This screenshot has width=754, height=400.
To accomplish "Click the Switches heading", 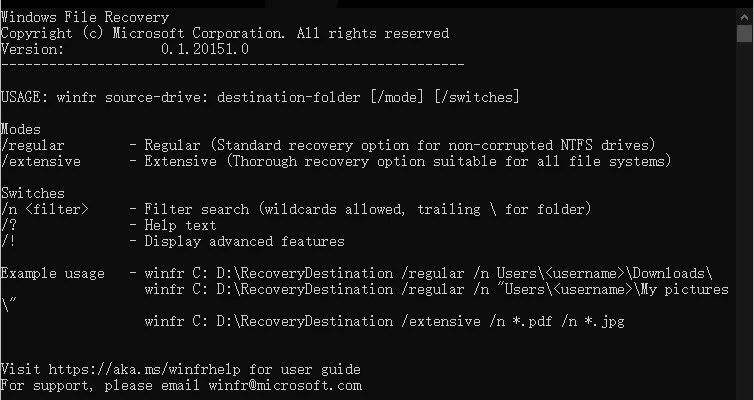I will (x=32, y=193).
